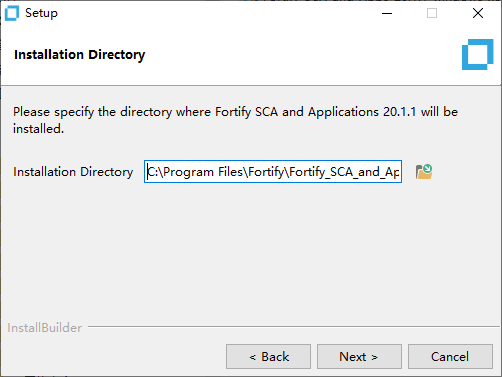Click the bold Installation Directory heading
This screenshot has height=377, width=502.
80,55
